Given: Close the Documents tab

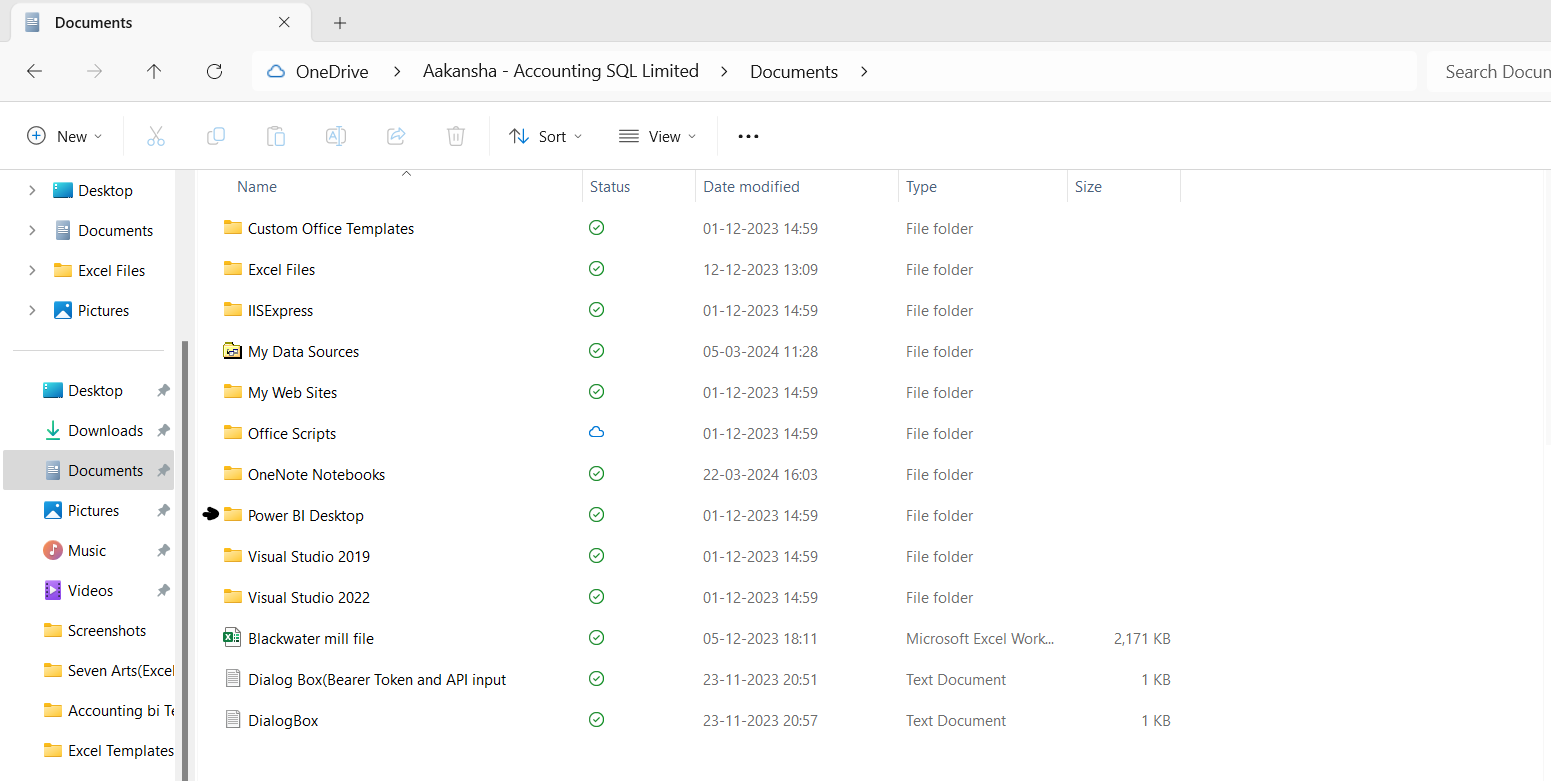Looking at the screenshot, I should pos(285,22).
